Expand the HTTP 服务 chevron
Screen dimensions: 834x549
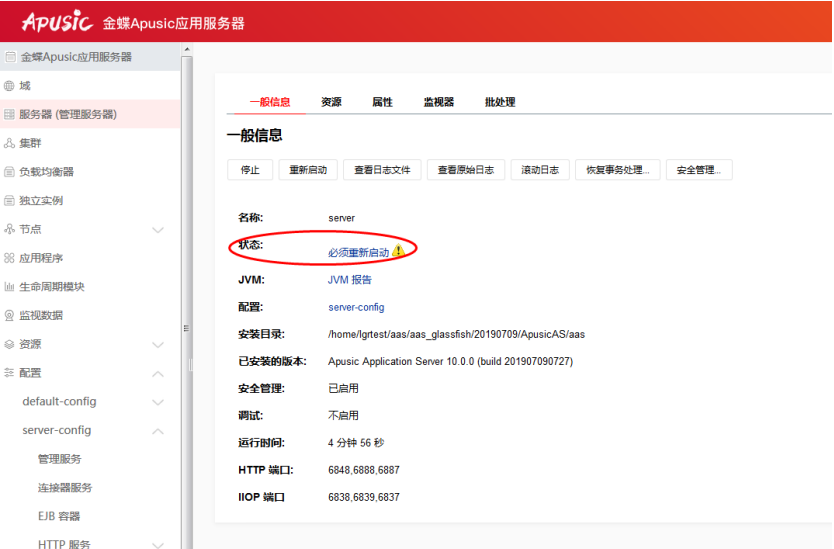coord(158,545)
